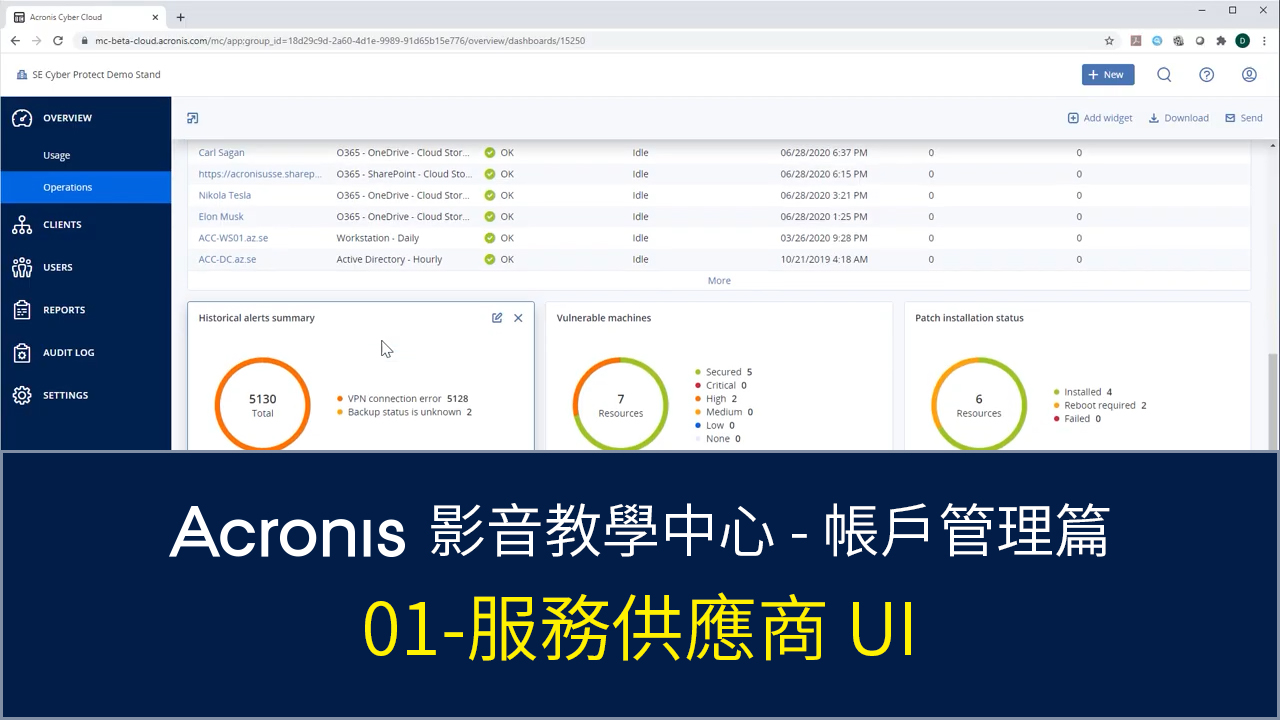1280x720 pixels.
Task: Open the Chrome profile avatar D
Action: click(1243, 41)
